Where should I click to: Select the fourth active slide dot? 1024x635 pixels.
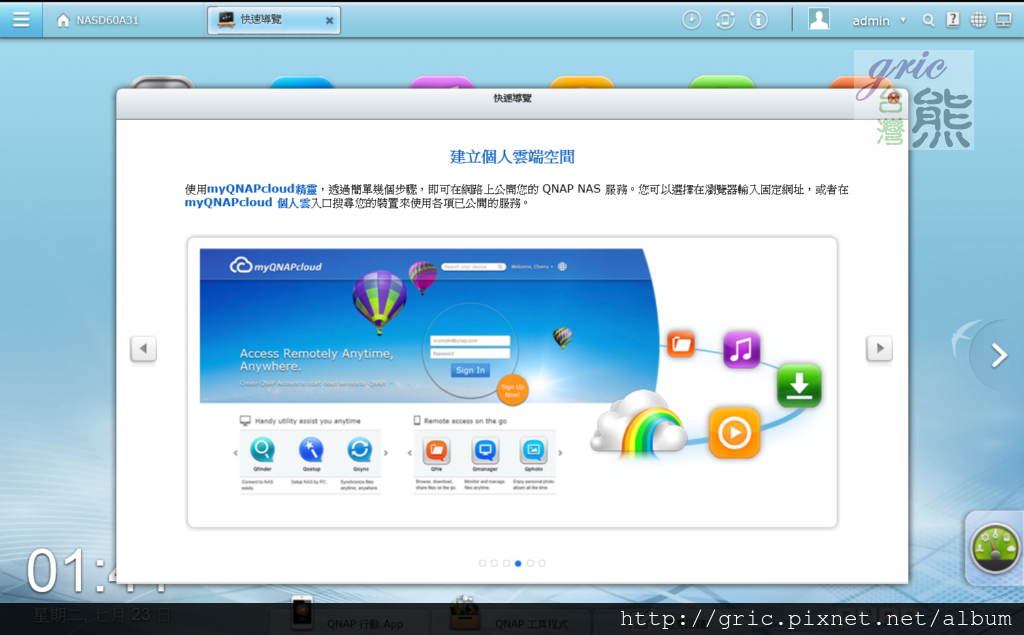coord(518,563)
